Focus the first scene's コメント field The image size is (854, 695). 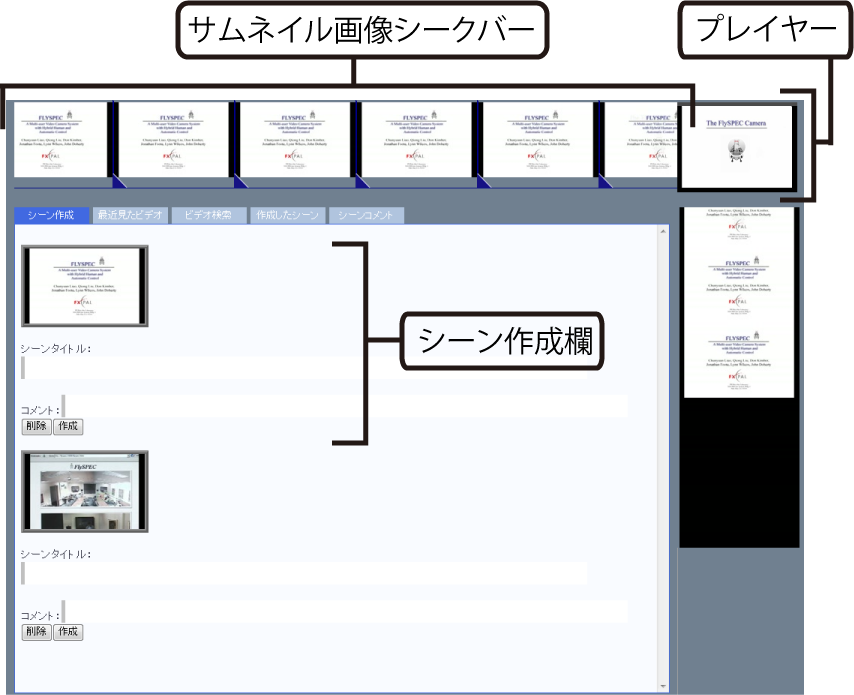pos(345,406)
